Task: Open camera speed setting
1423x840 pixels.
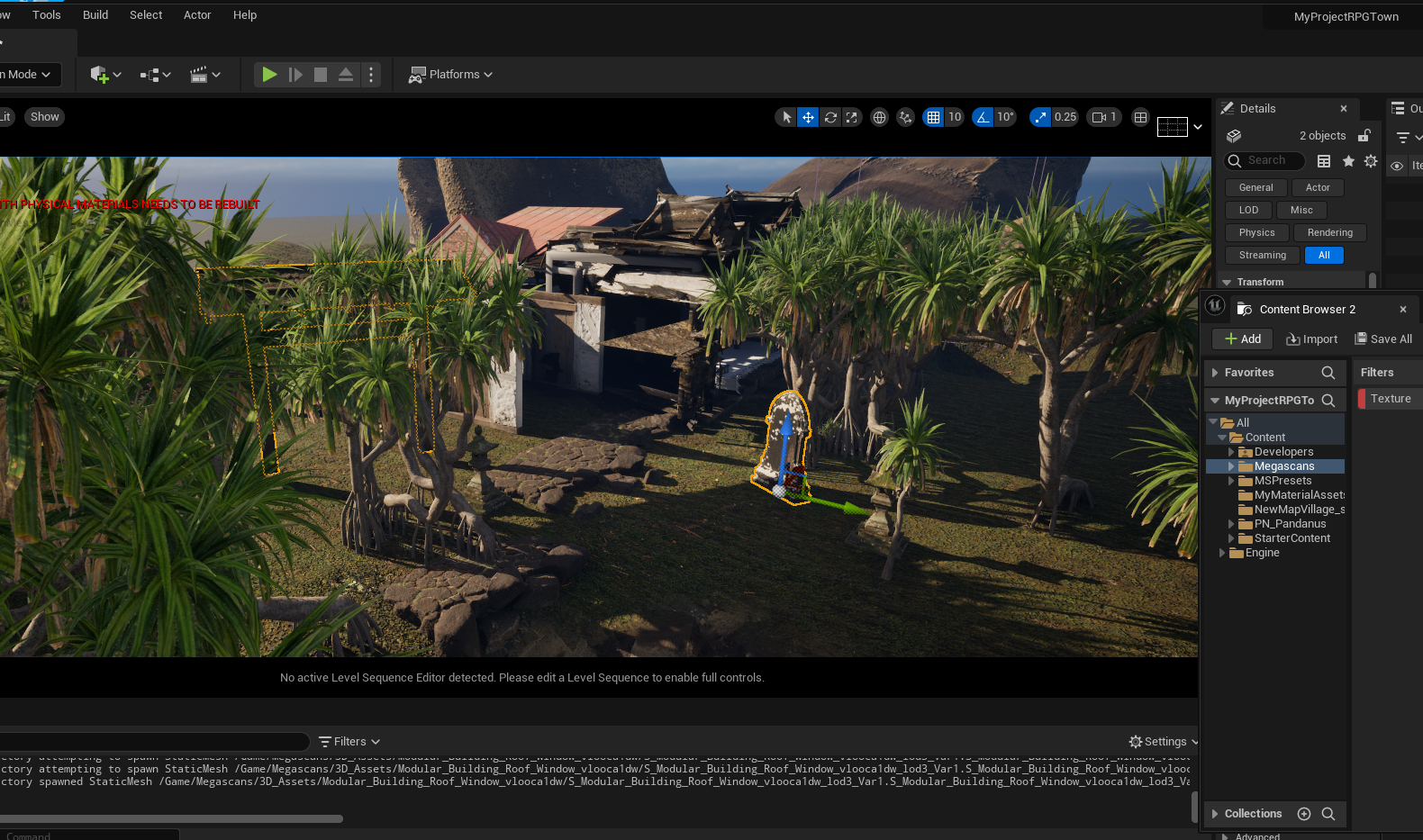Action: click(1104, 117)
